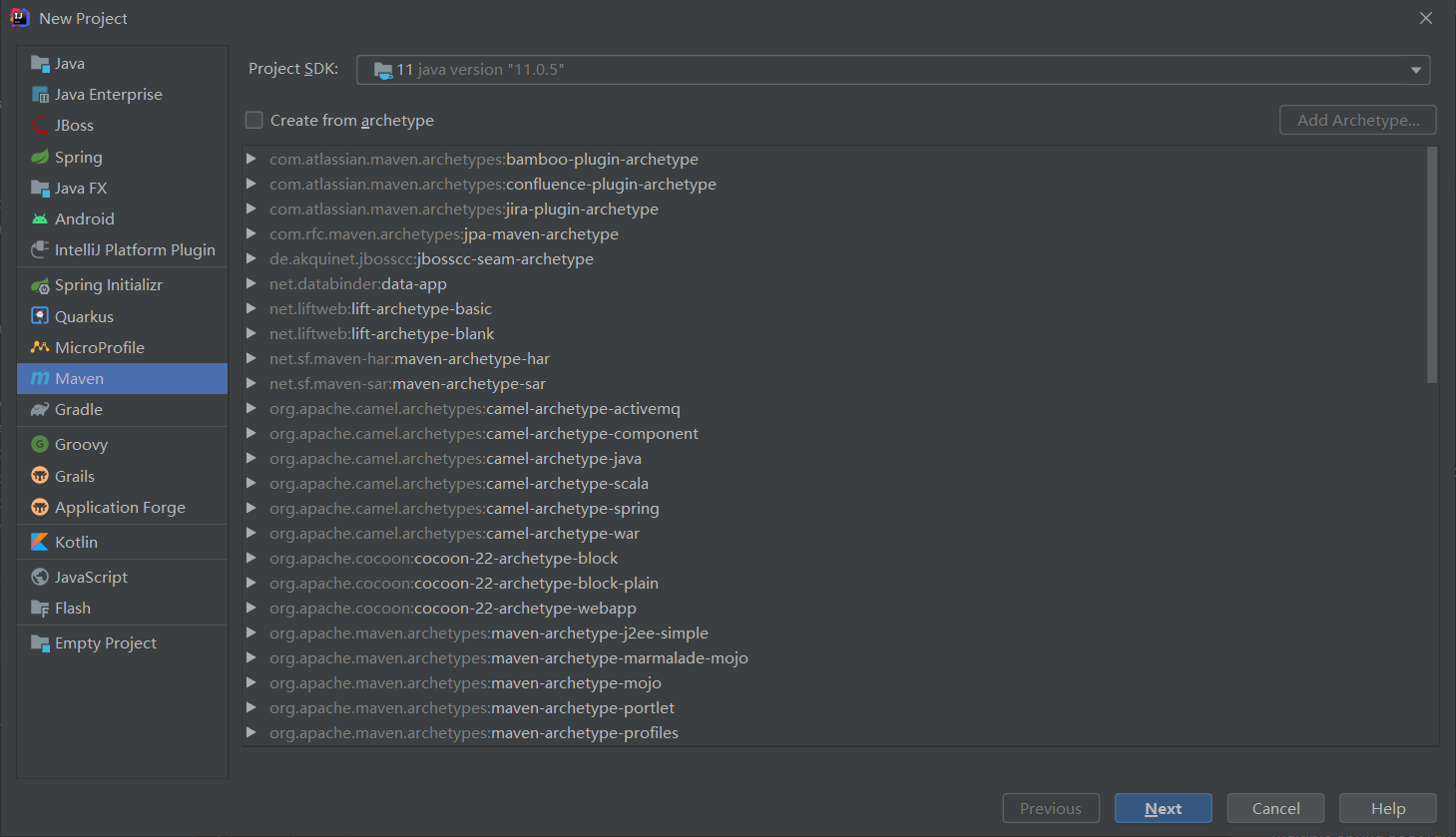Click the Cancel button
The image size is (1456, 837).
[x=1275, y=809]
